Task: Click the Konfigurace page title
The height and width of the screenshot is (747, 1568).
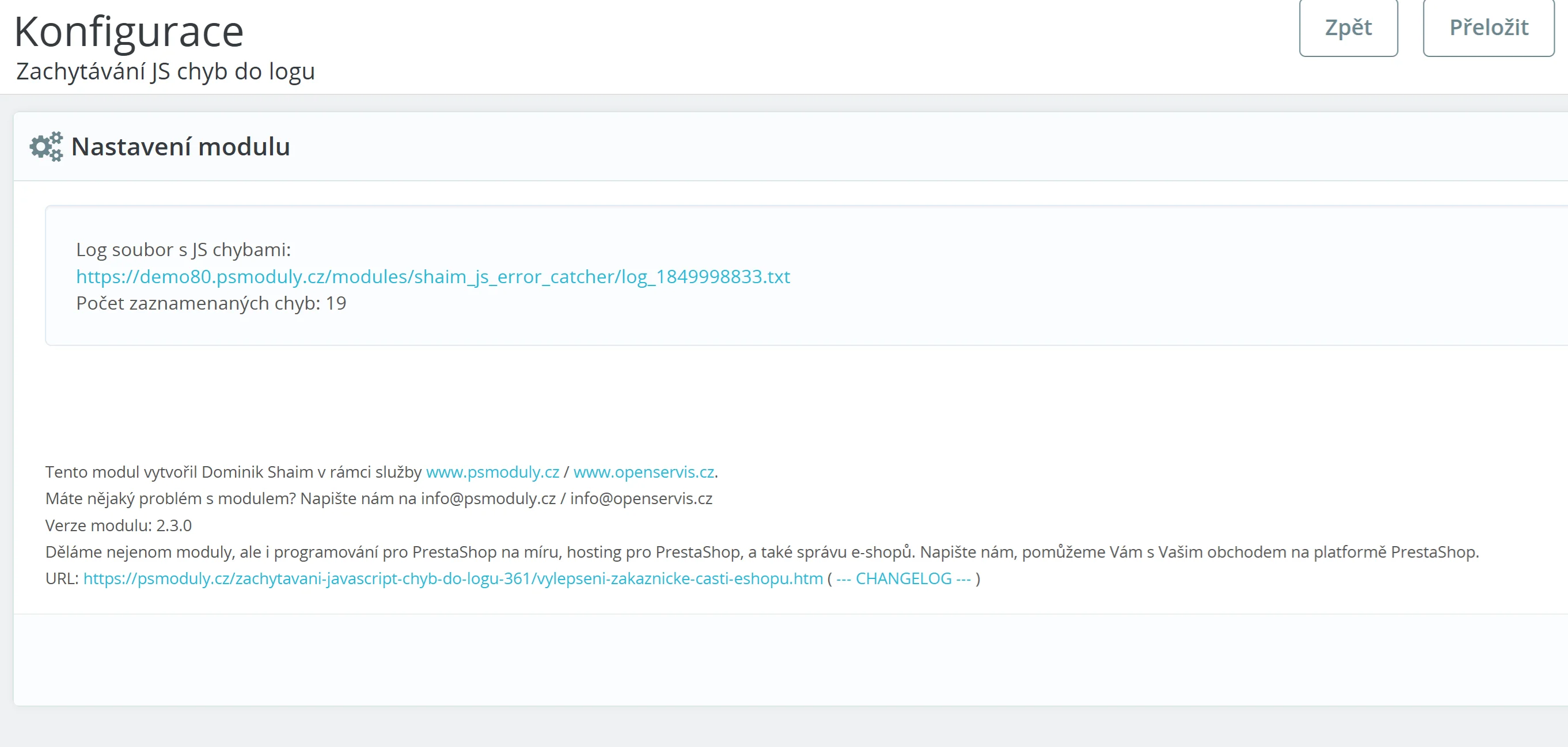Action: (128, 32)
